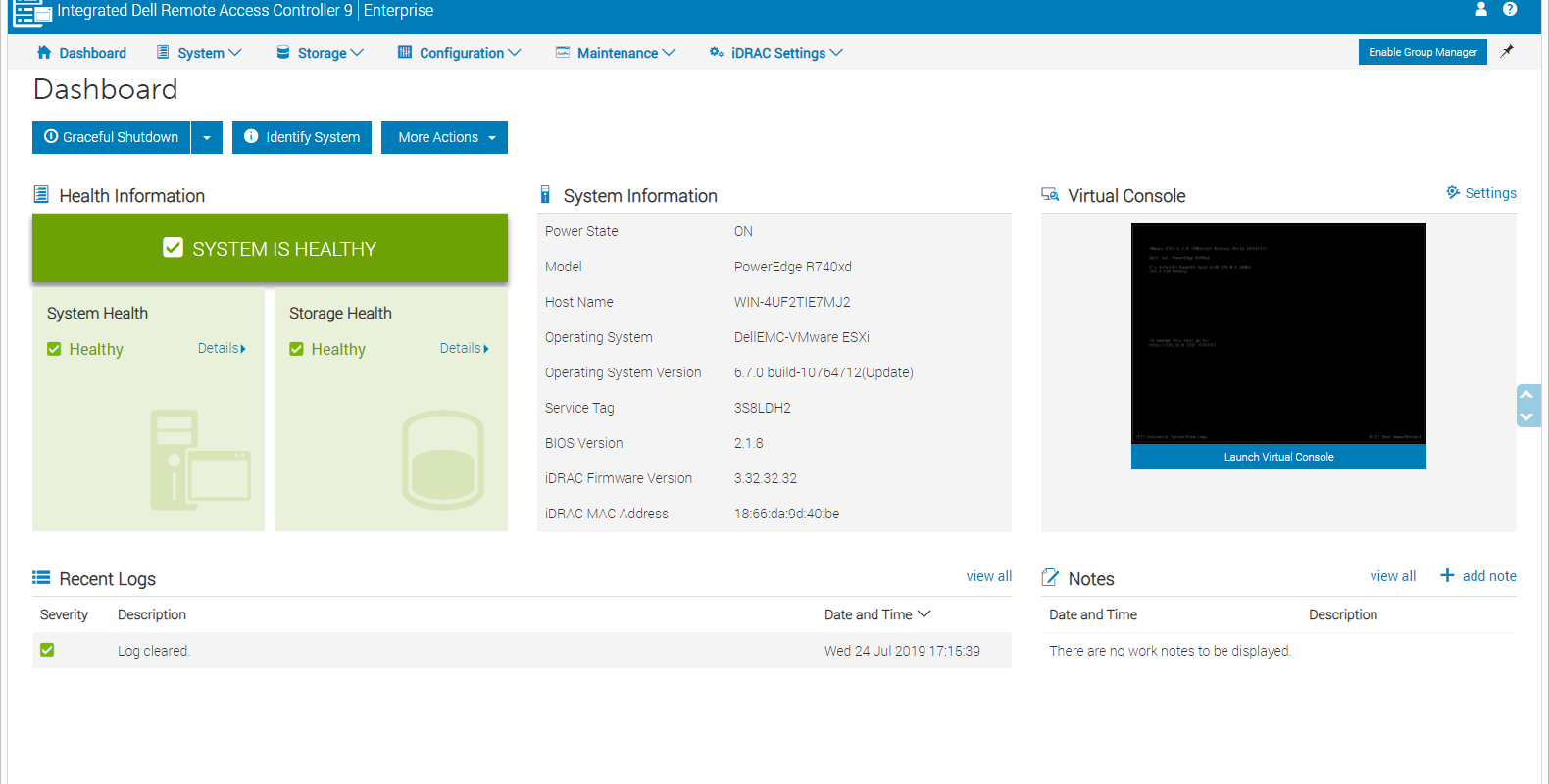1549x784 pixels.
Task: Click the Virtual Console section icon
Action: (x=1050, y=195)
